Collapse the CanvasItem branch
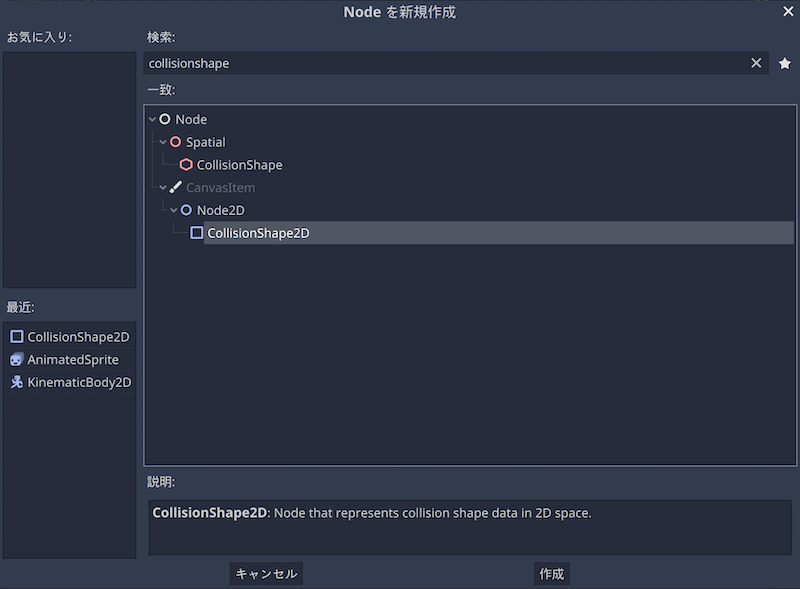Image resolution: width=800 pixels, height=589 pixels. (x=162, y=187)
